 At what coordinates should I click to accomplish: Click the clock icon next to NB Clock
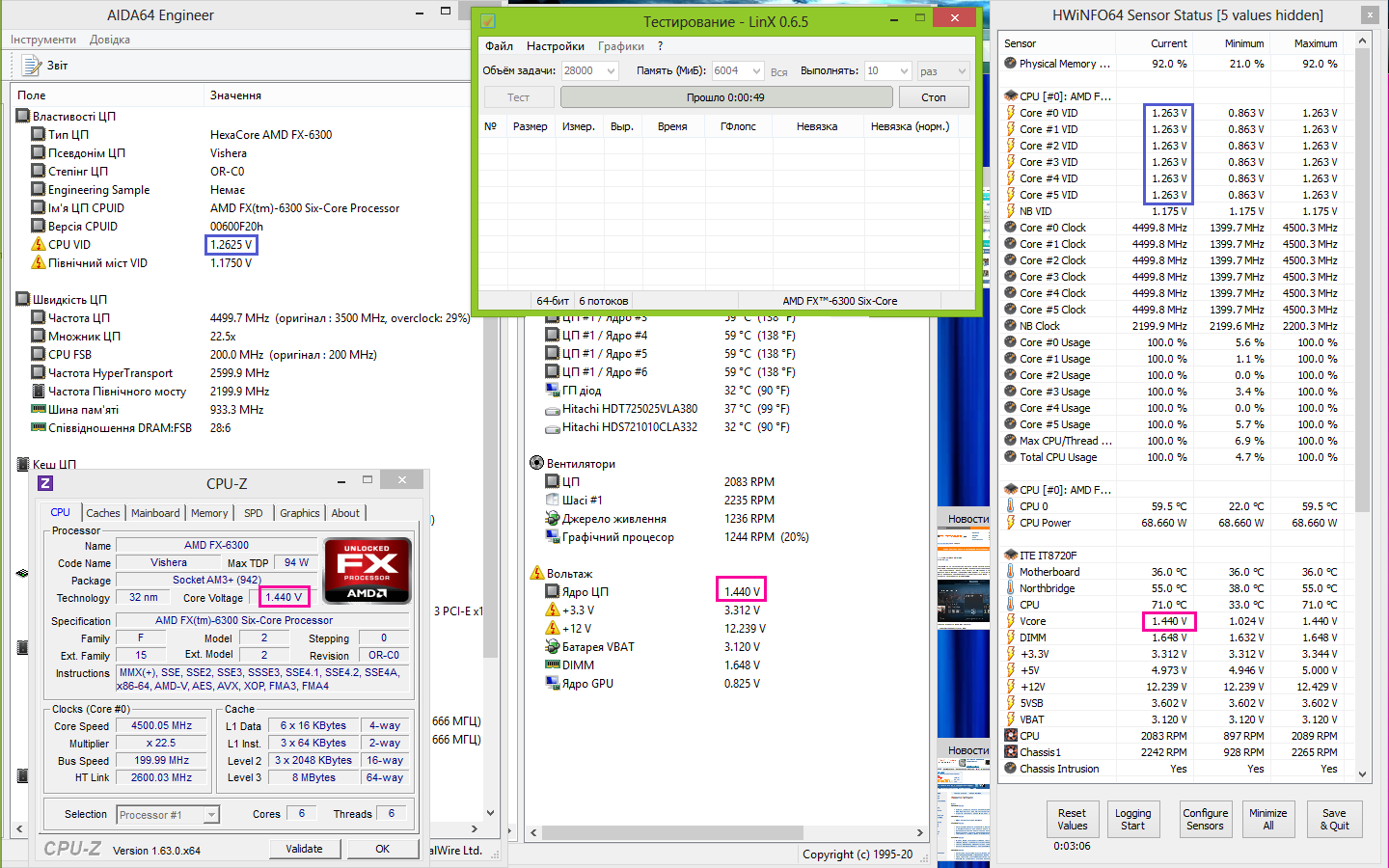tap(1010, 326)
